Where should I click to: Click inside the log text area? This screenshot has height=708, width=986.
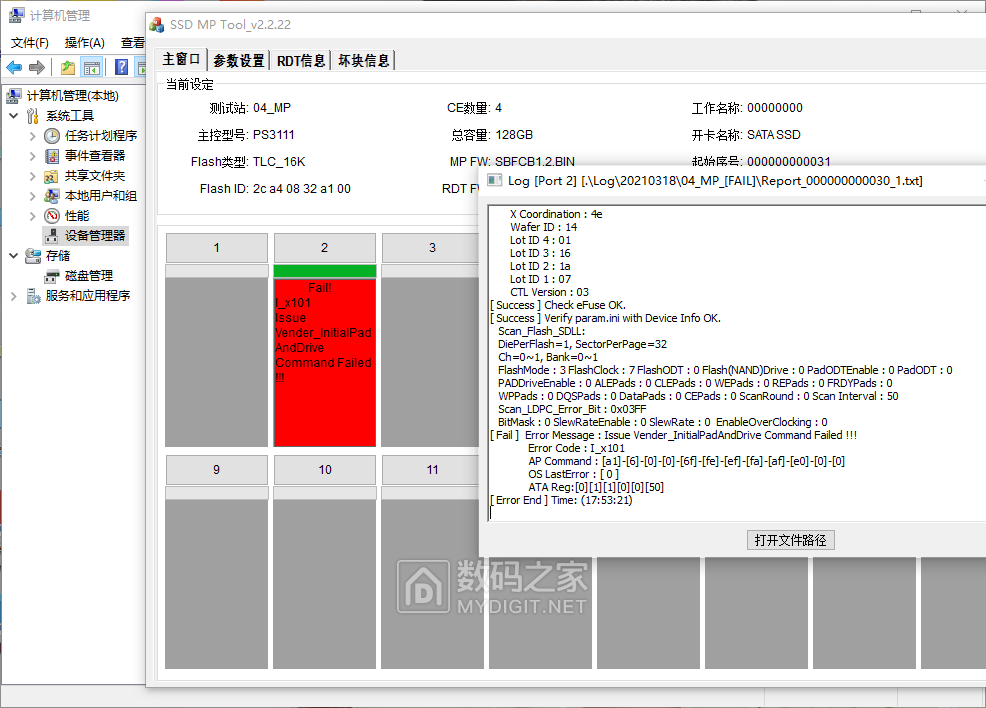tap(736, 363)
